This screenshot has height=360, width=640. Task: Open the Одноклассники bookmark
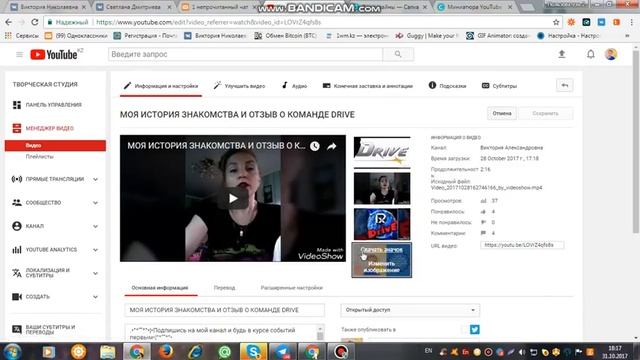[76, 36]
